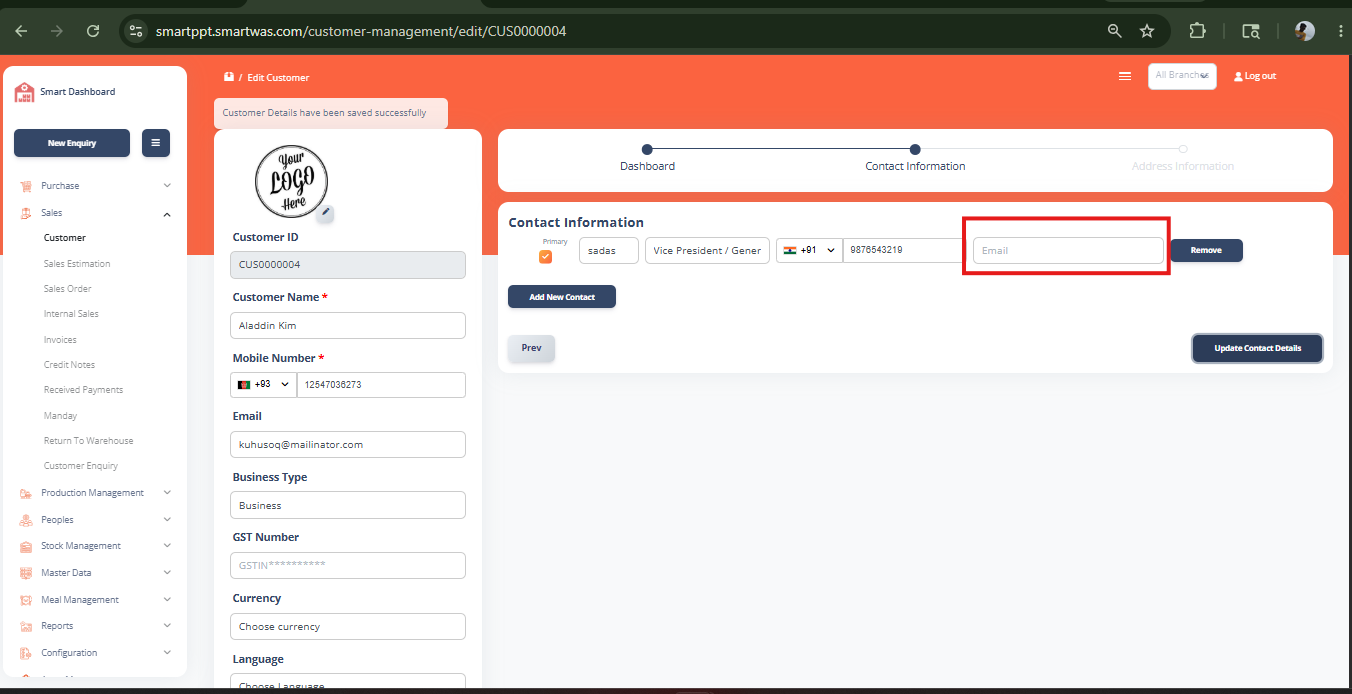Open Internal Sales menu item
The image size is (1352, 694).
pos(71,314)
